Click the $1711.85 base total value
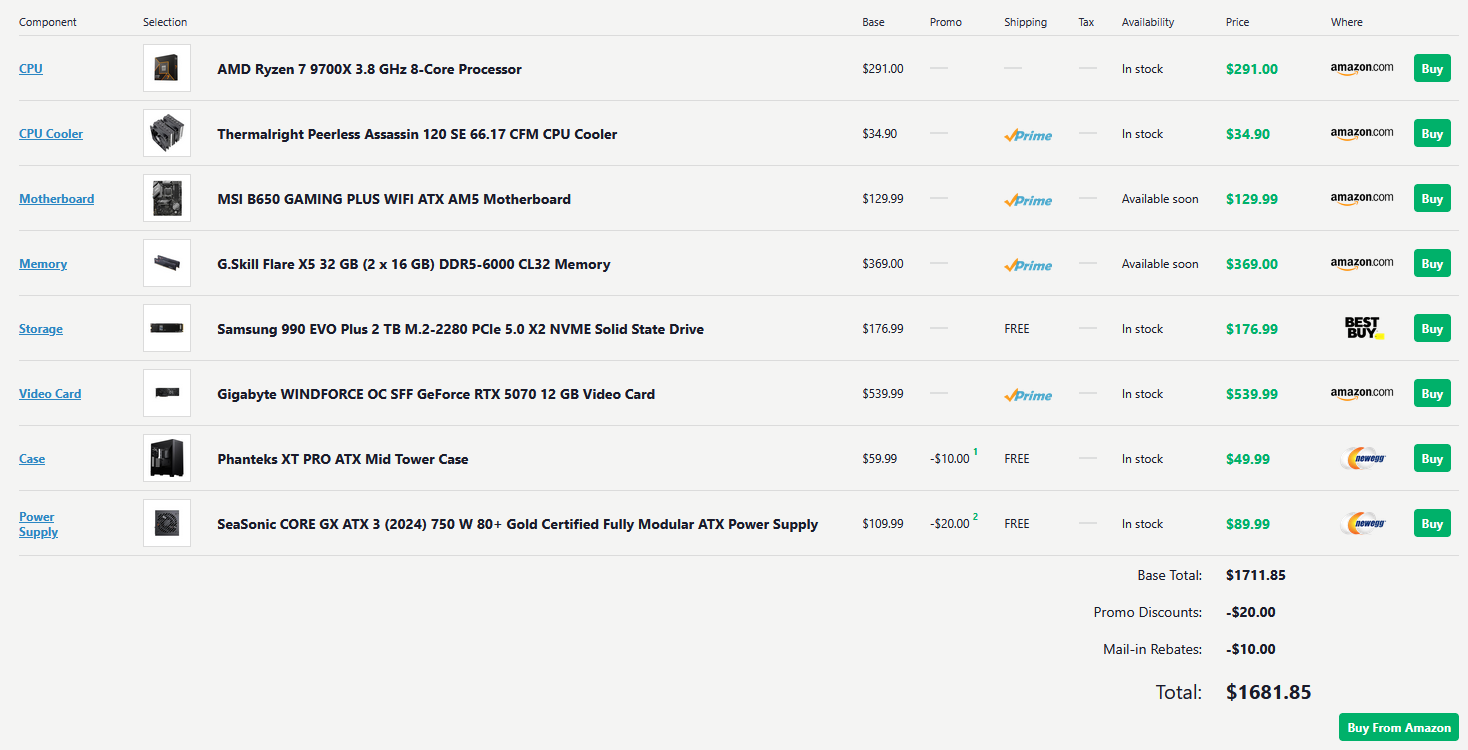 (x=1256, y=575)
